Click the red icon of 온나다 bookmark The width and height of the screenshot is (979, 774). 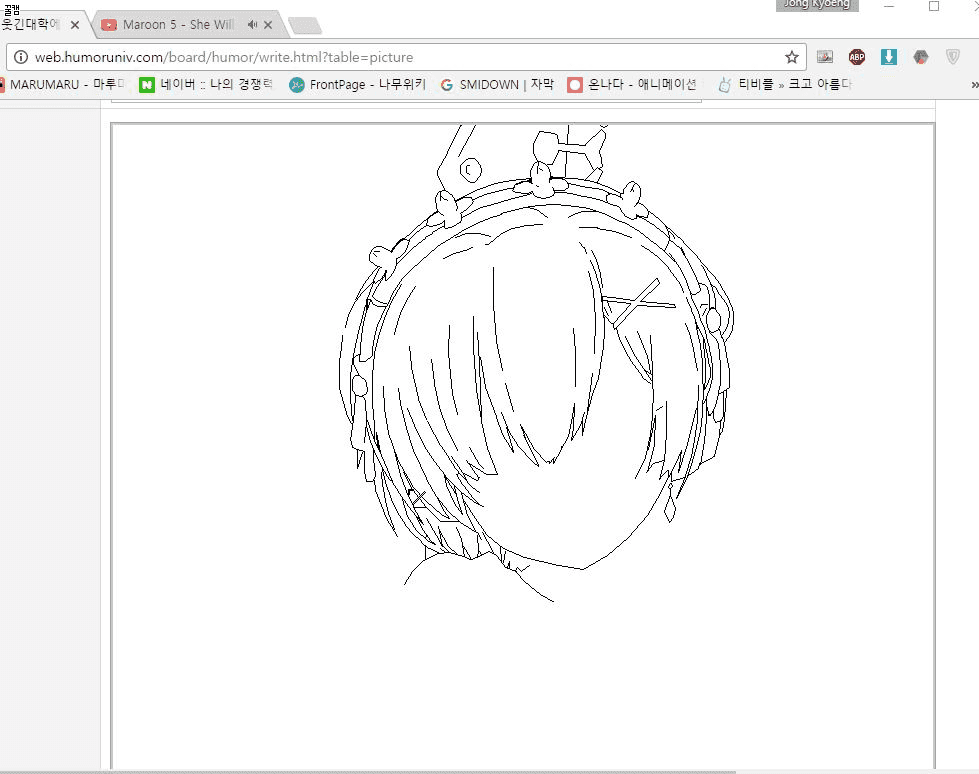574,85
